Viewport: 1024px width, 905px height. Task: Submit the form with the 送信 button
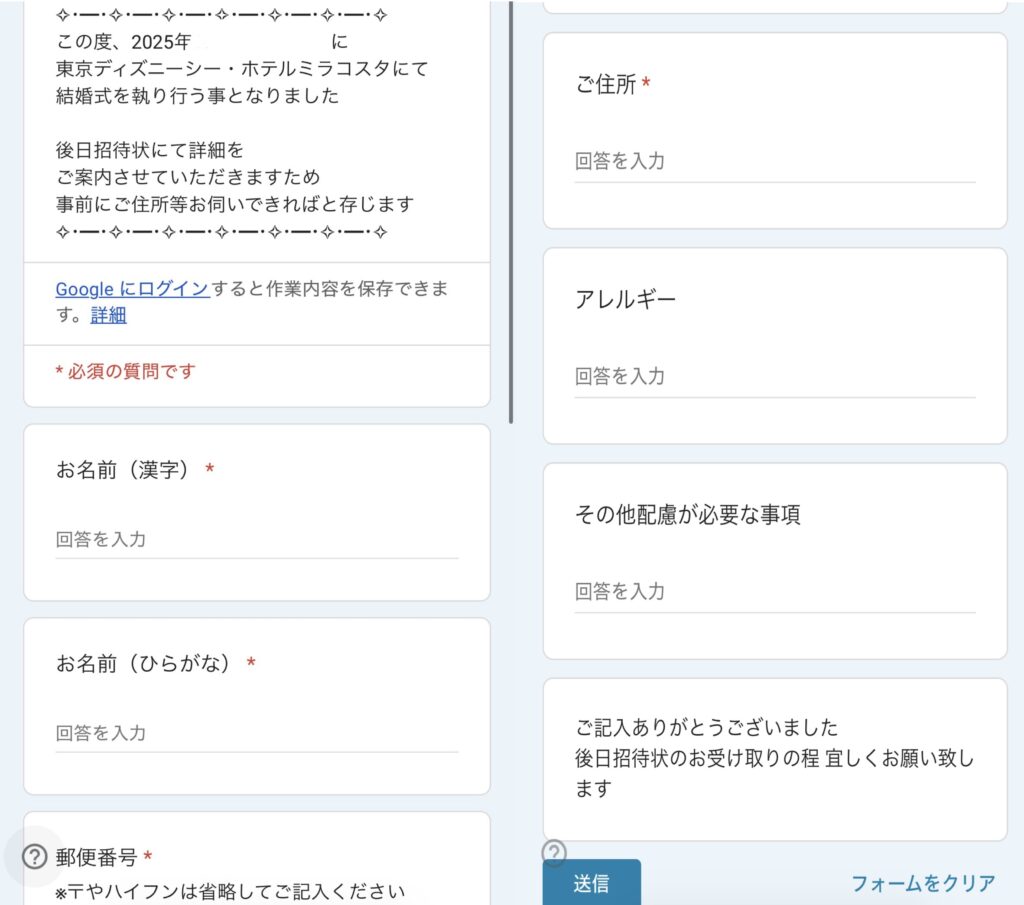tap(591, 883)
